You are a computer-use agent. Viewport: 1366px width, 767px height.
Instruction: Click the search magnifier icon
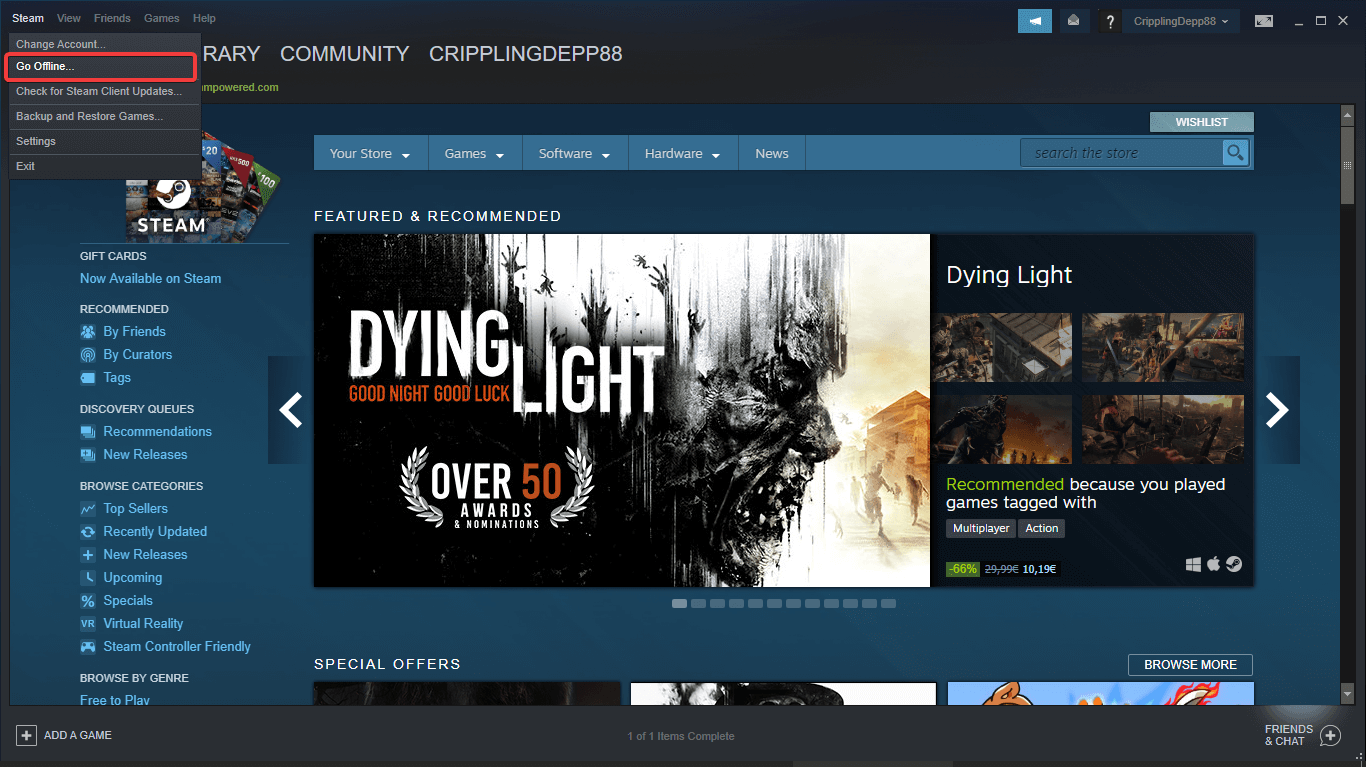pos(1237,153)
